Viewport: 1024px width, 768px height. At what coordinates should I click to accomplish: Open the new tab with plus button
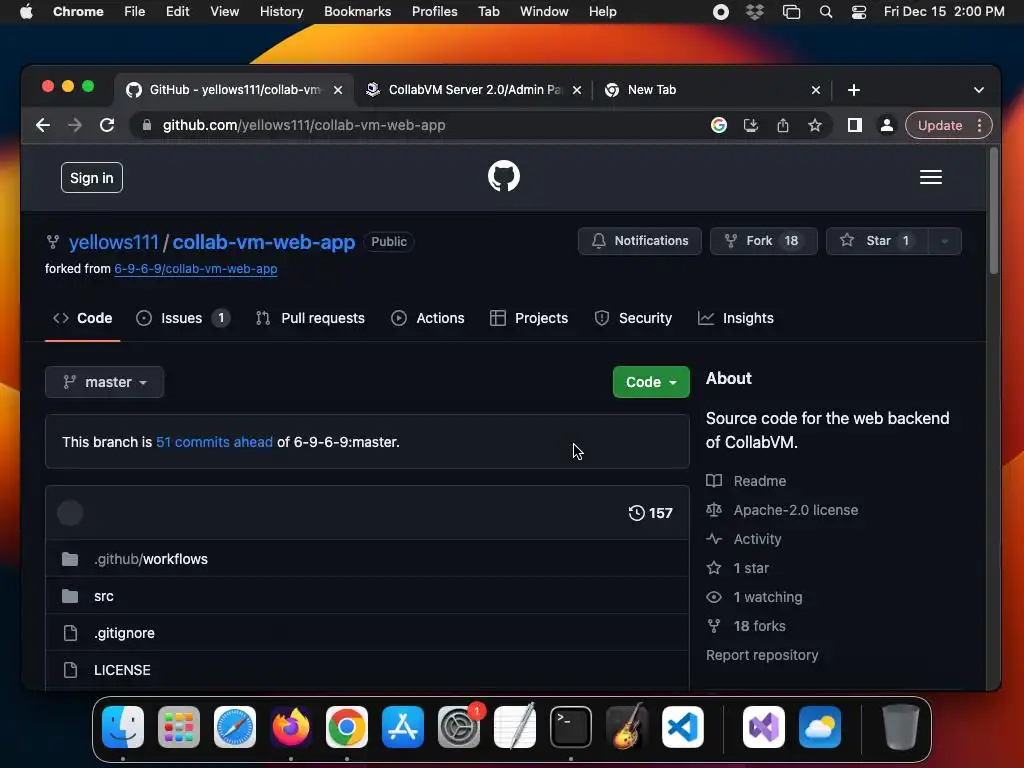coord(854,90)
